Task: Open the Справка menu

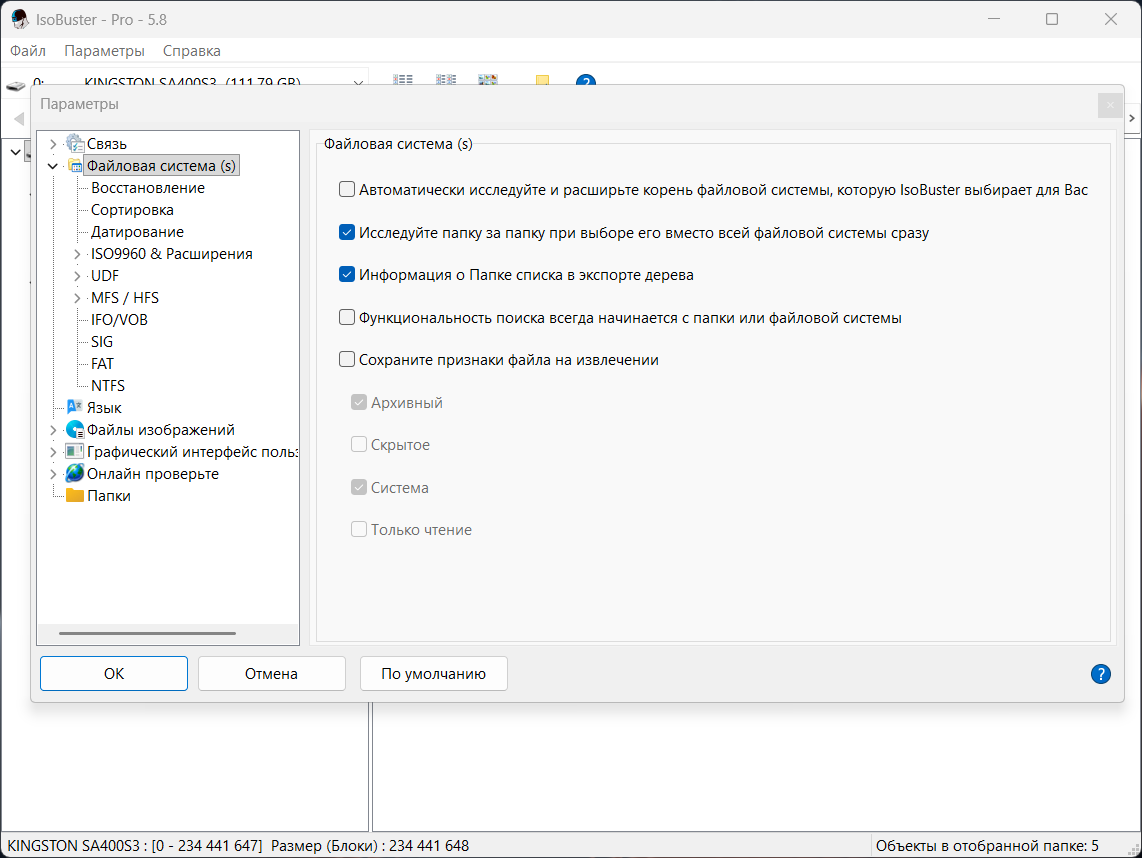Action: [192, 51]
